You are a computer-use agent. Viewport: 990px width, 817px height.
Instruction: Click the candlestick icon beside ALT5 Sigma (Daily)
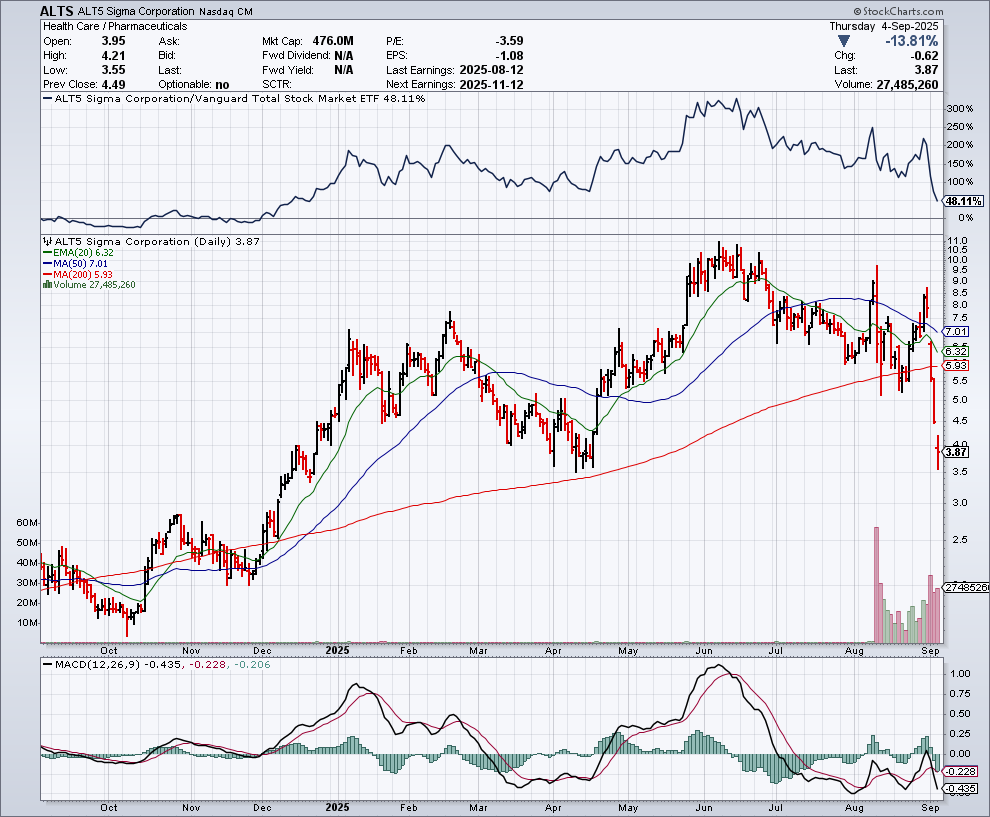point(47,242)
